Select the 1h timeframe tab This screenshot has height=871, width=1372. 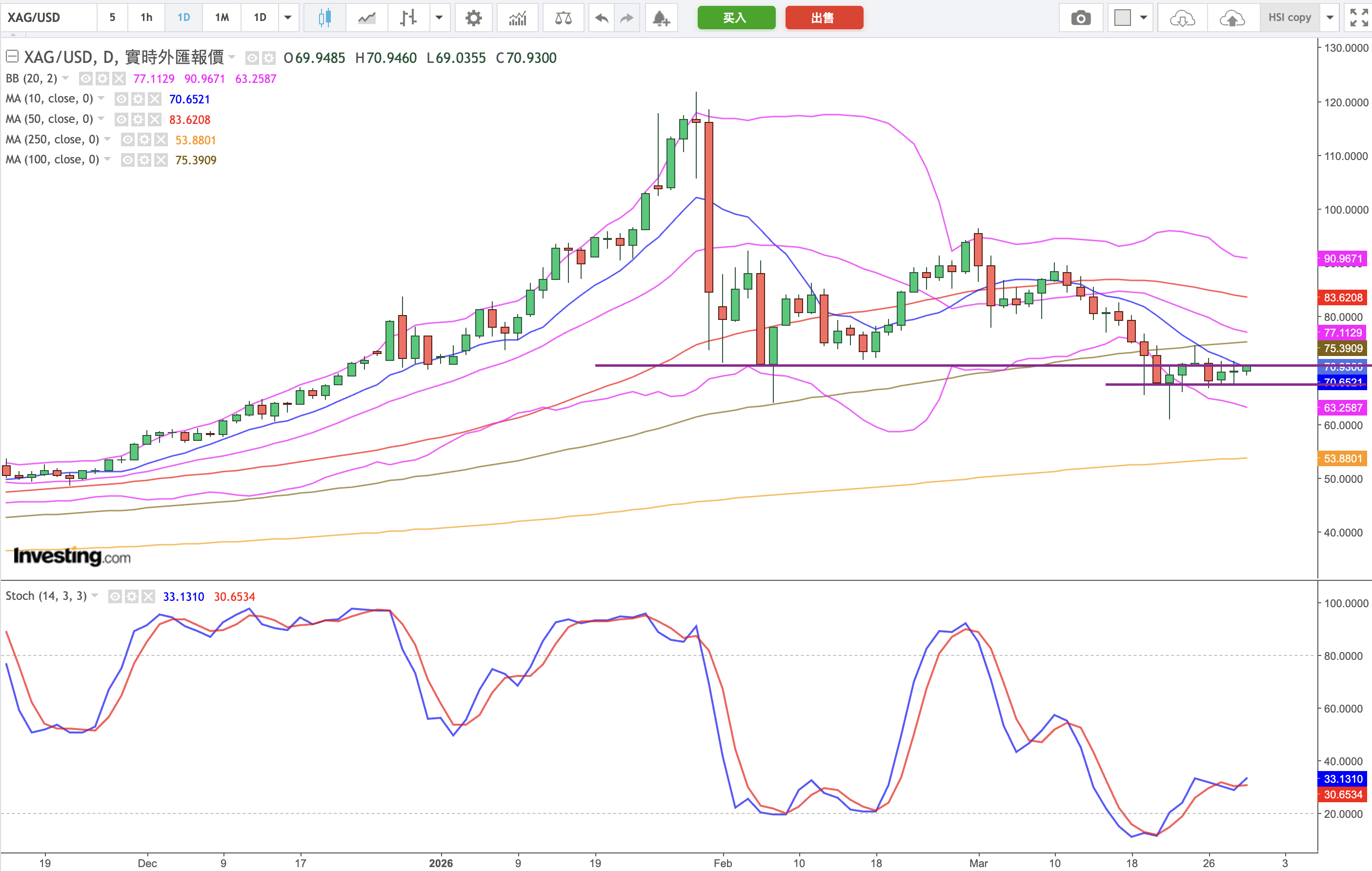[x=146, y=18]
